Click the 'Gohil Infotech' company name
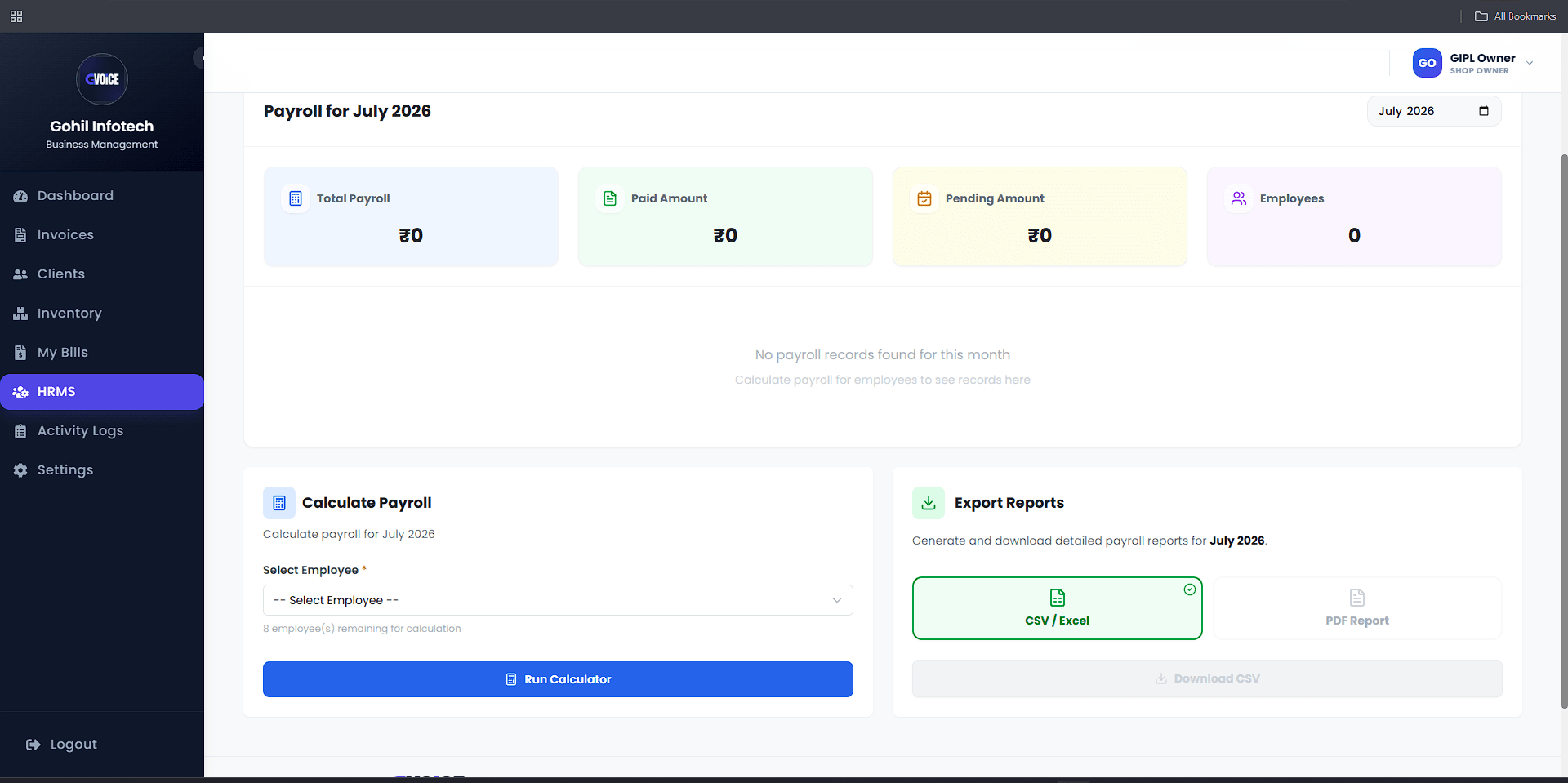This screenshot has width=1568, height=783. click(102, 127)
